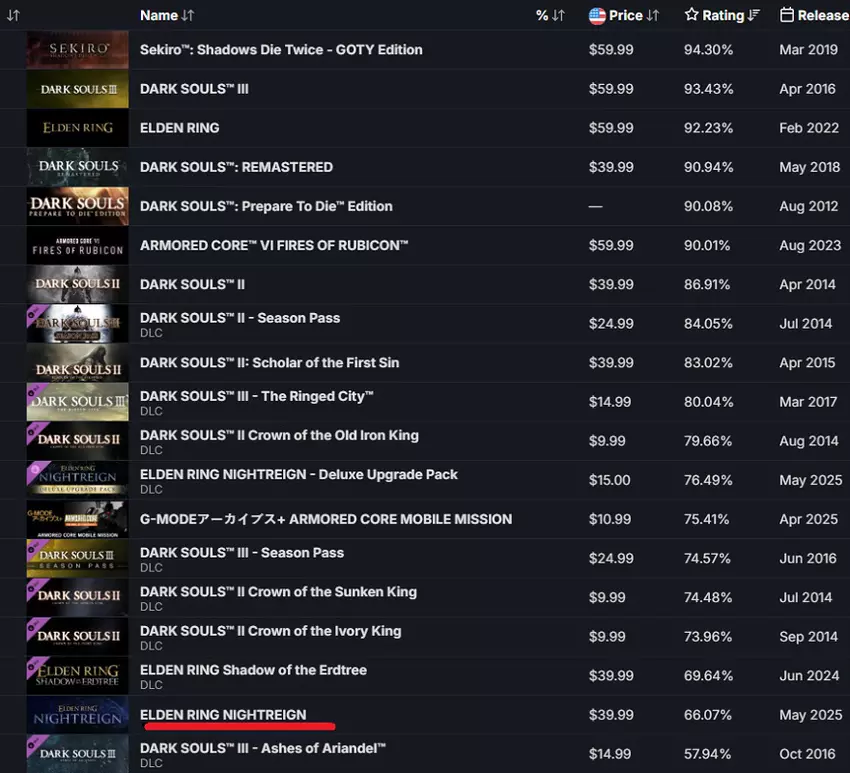Viewport: 850px width, 773px height.
Task: Open the DARK SOULS III - The Ringed City link
Action: point(257,396)
